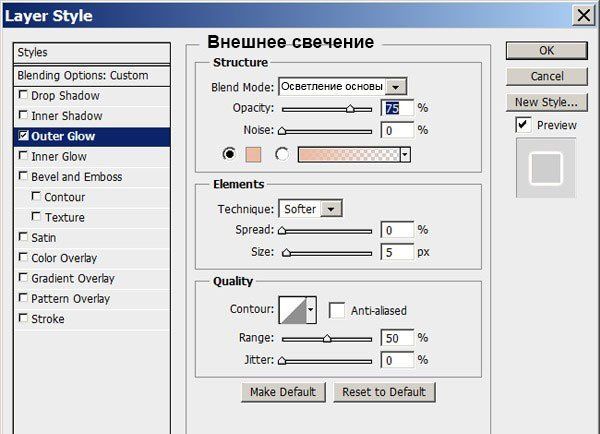Viewport: 600px width, 434px height.
Task: Click the Jitter slider handle
Action: (x=282, y=361)
